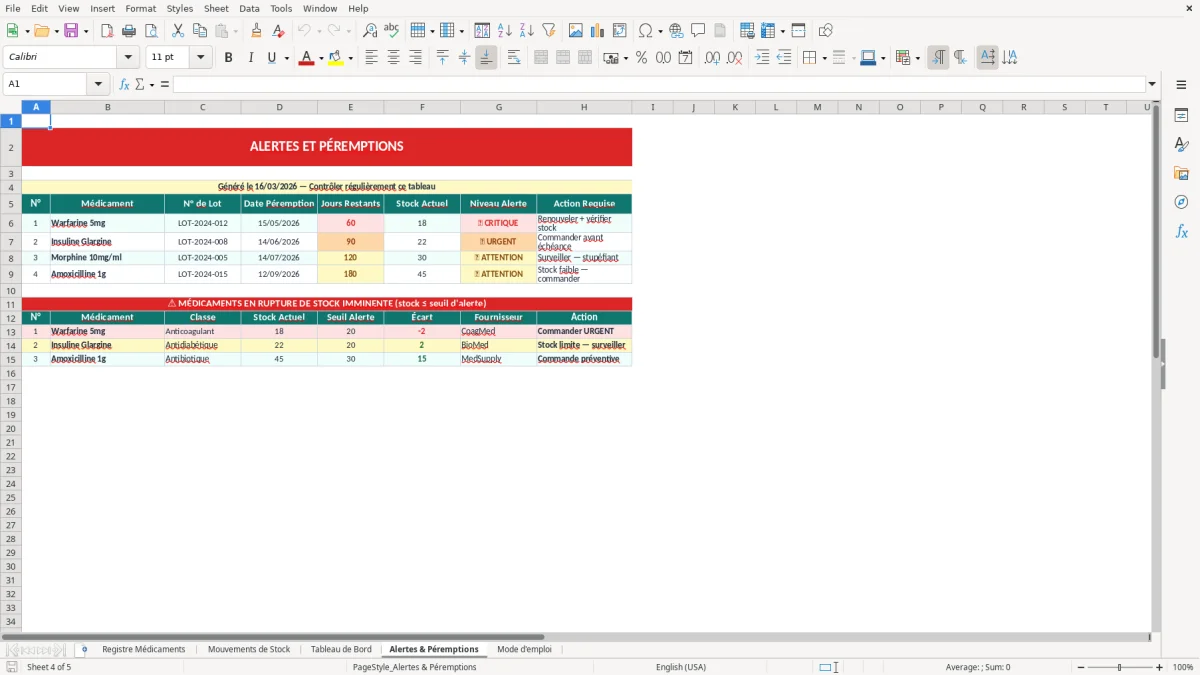
Task: Toggle wrap text in the cell
Action: 514,57
